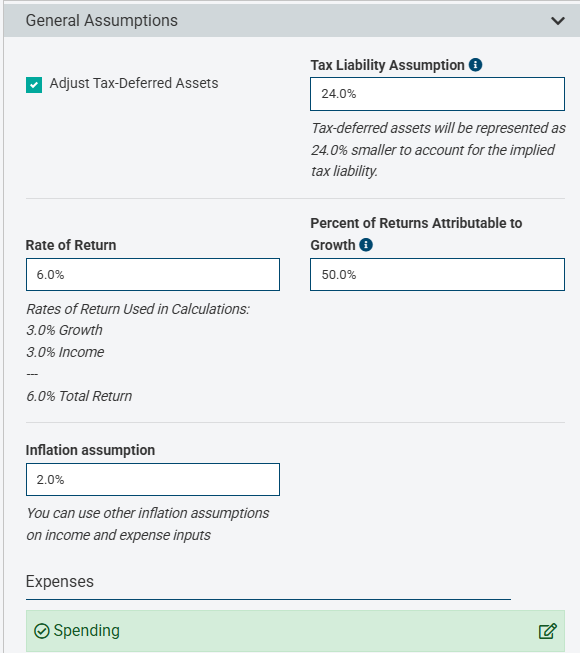This screenshot has height=653, width=580.
Task: Click the Adjust Tax-Deferred Assets label
Action: [x=134, y=83]
